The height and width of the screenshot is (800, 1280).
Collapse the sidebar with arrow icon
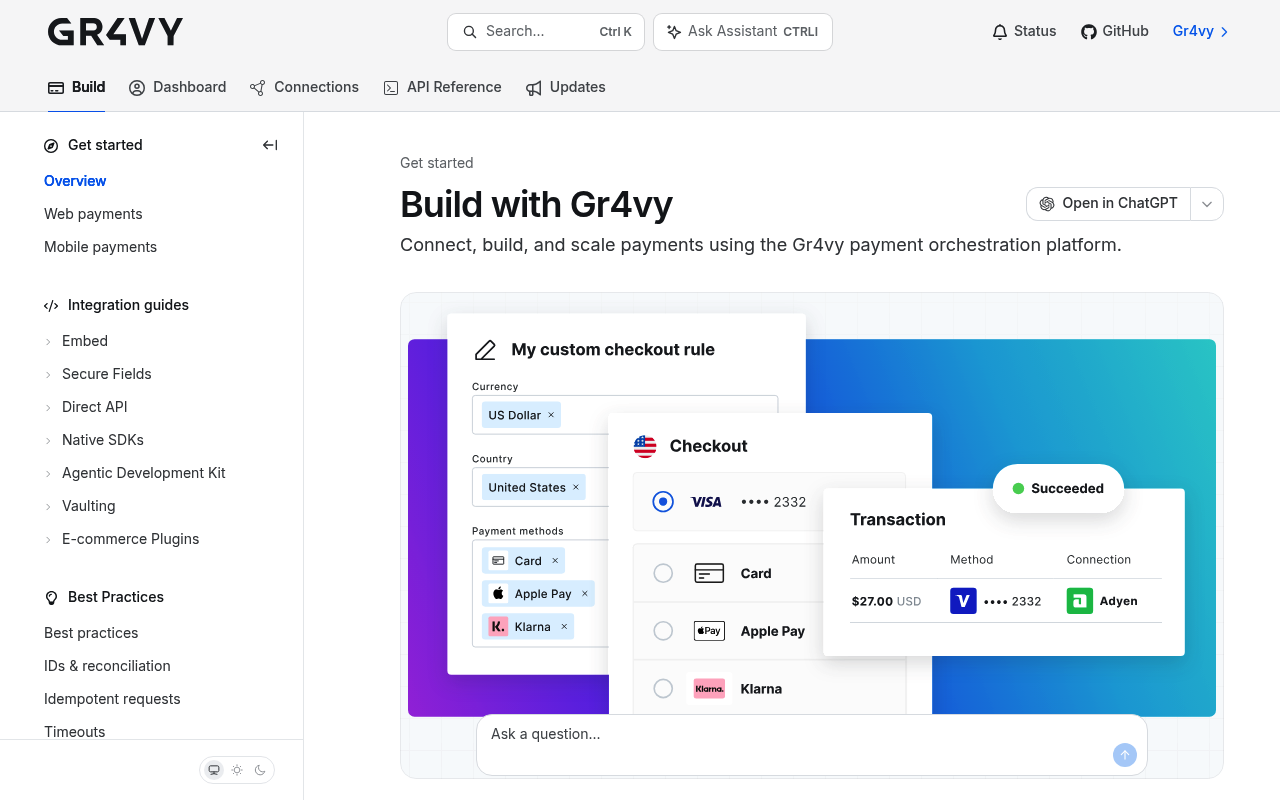tap(270, 145)
